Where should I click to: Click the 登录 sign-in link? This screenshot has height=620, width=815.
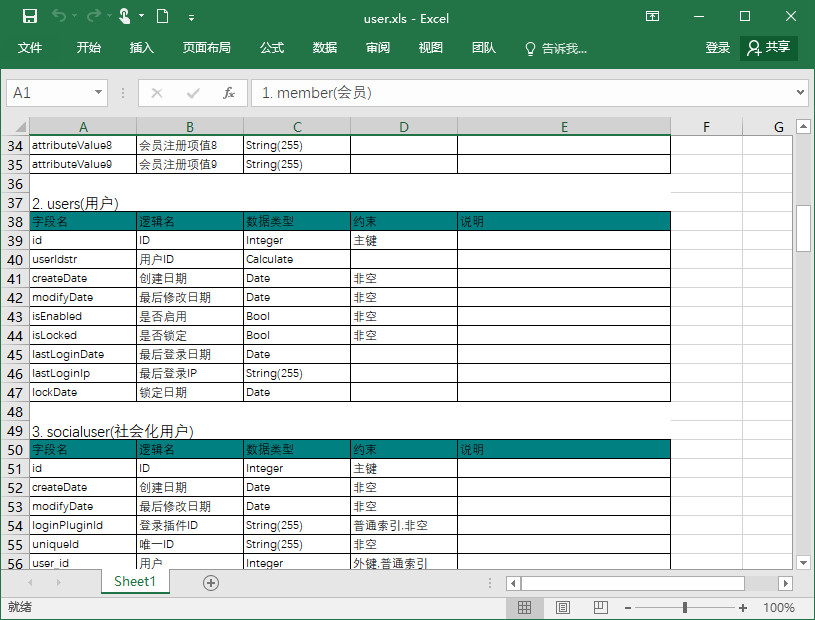[x=717, y=48]
